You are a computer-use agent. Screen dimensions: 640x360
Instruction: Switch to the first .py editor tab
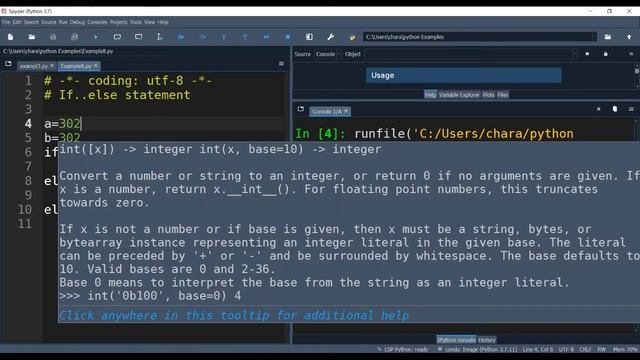[33, 66]
